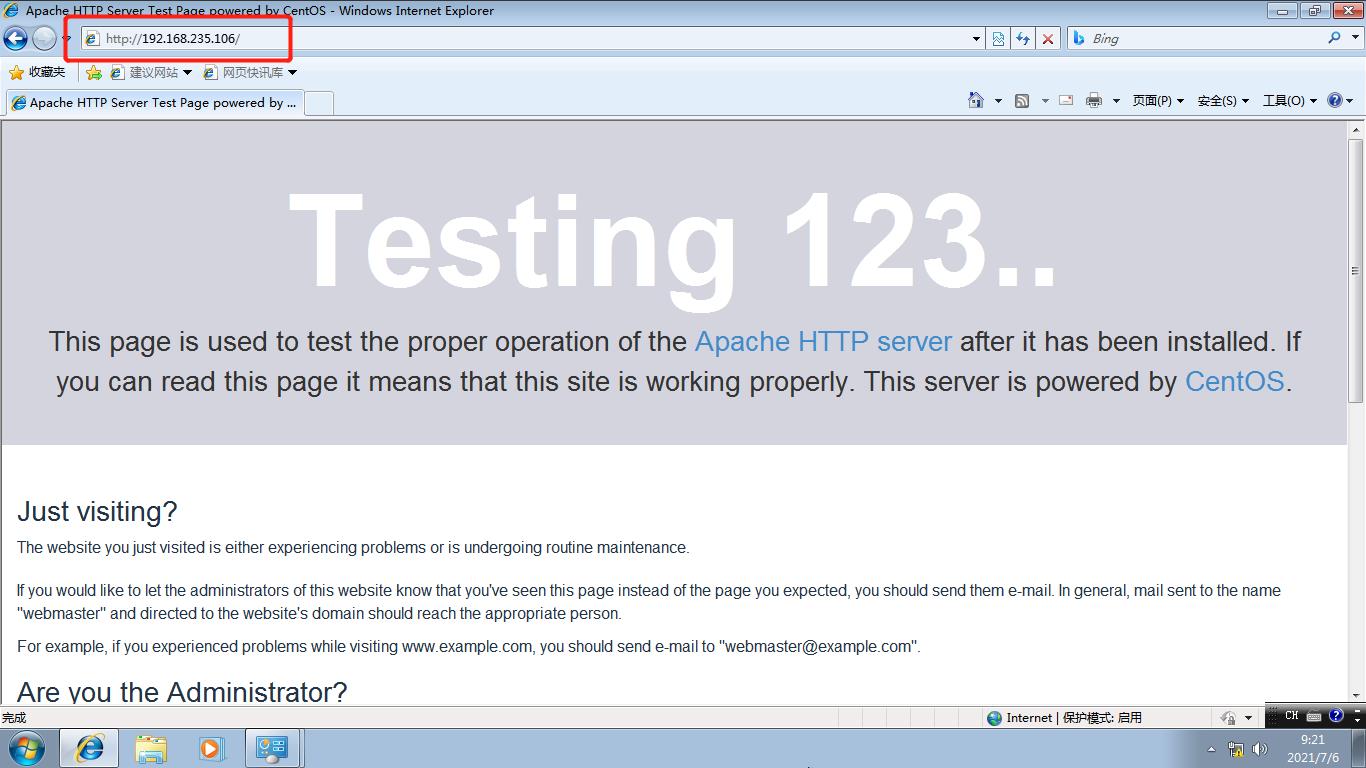This screenshot has width=1366, height=768.
Task: Click the scrollbar up arrow
Action: click(x=1356, y=130)
